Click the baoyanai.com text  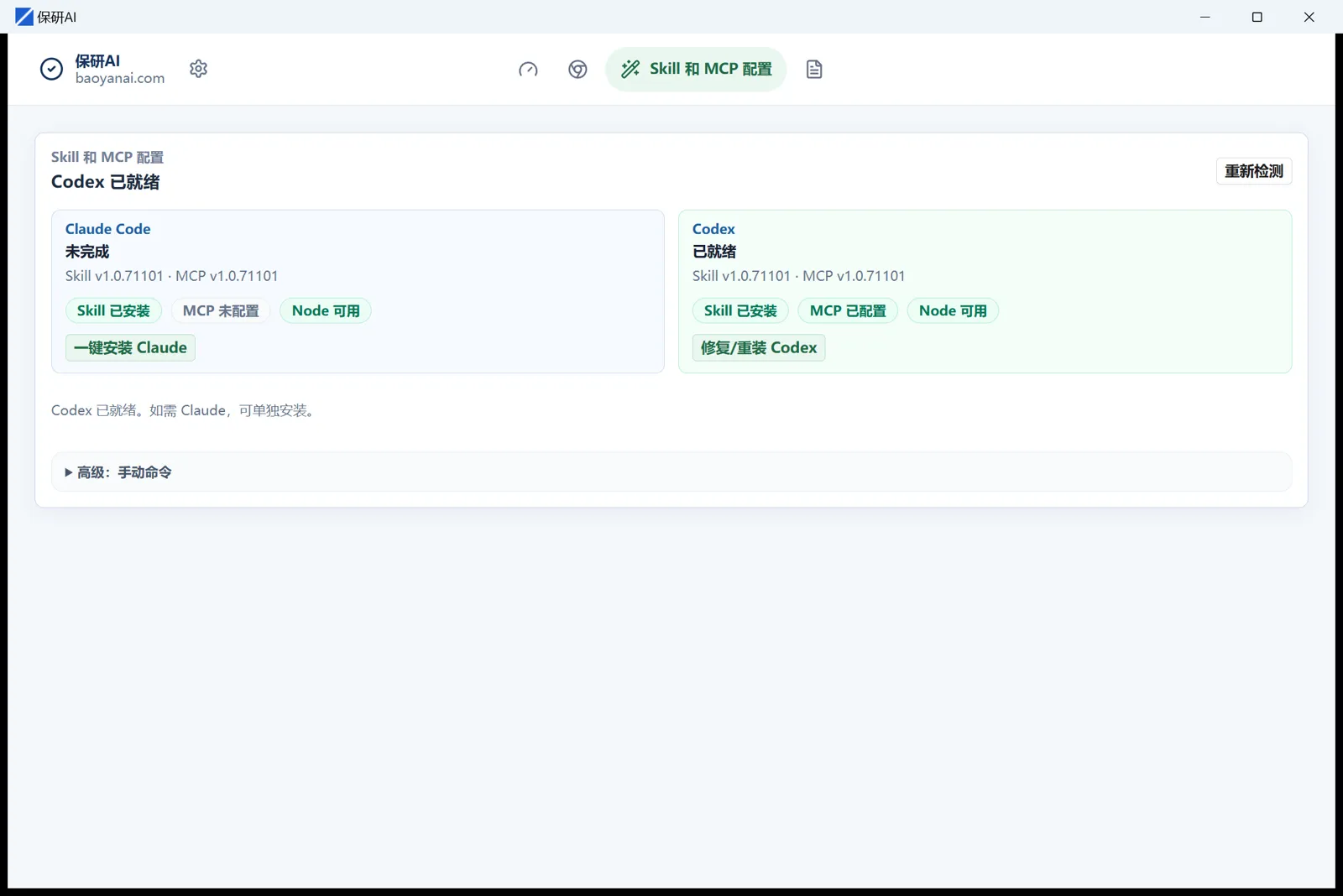pyautogui.click(x=120, y=78)
